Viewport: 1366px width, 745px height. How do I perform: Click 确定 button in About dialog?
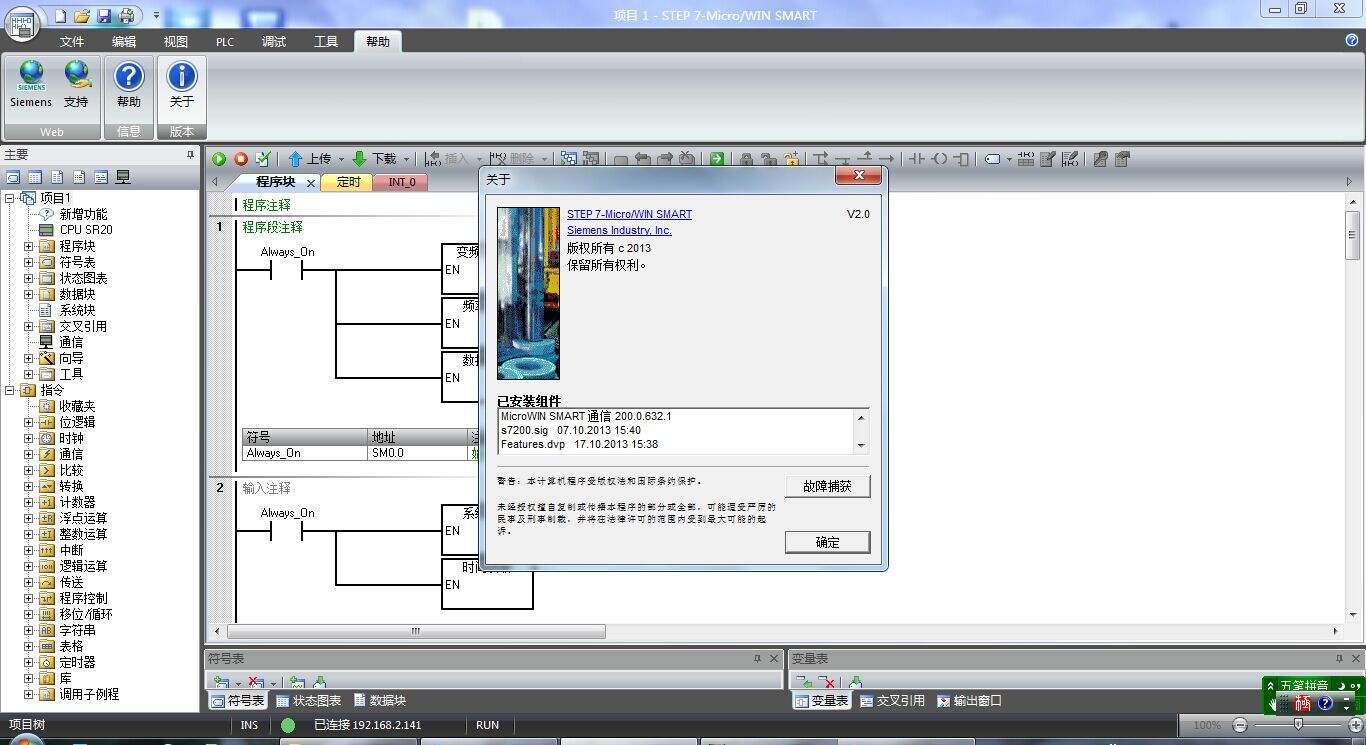[827, 542]
